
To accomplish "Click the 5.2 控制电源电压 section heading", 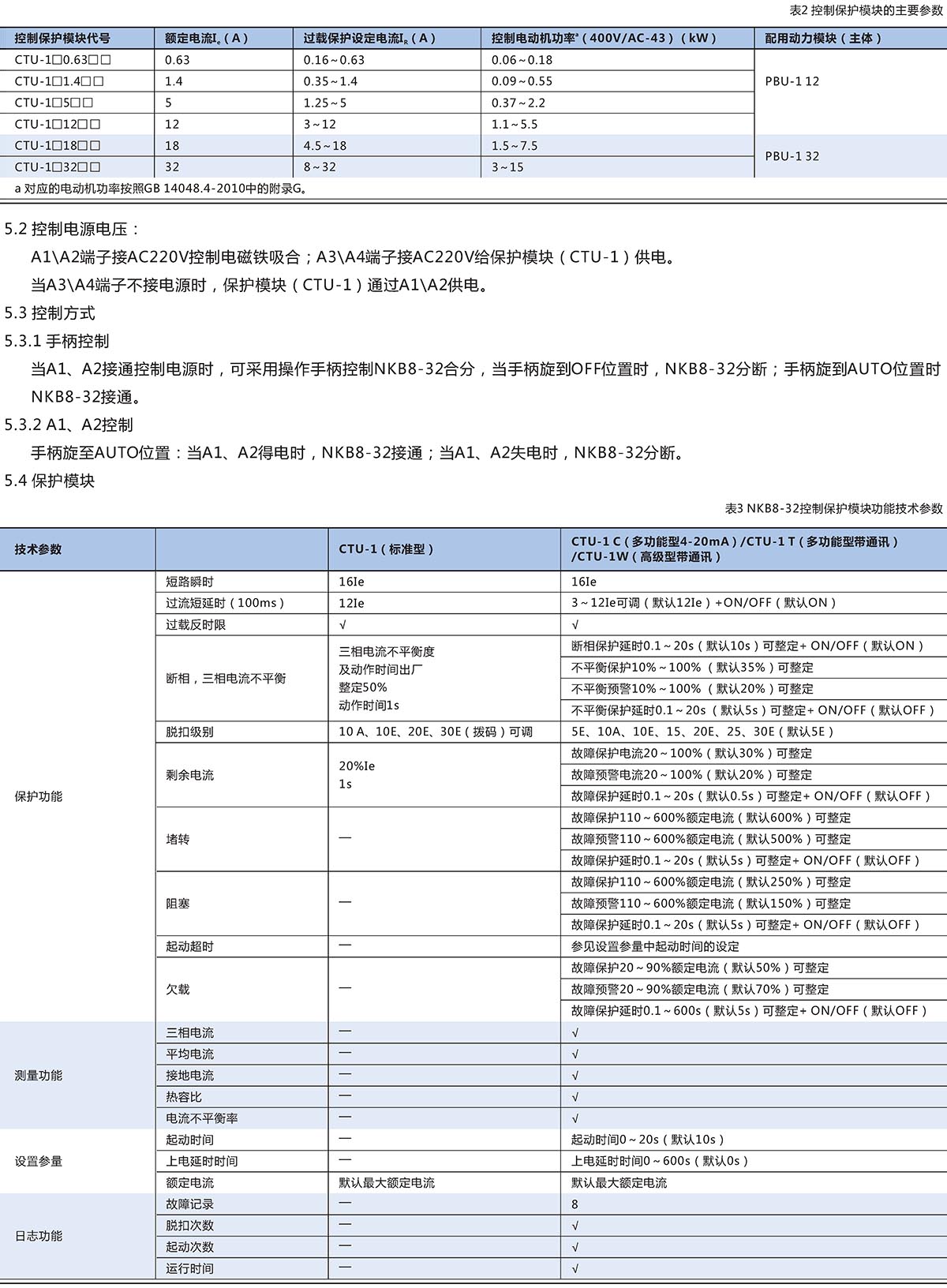I will pyautogui.click(x=72, y=229).
